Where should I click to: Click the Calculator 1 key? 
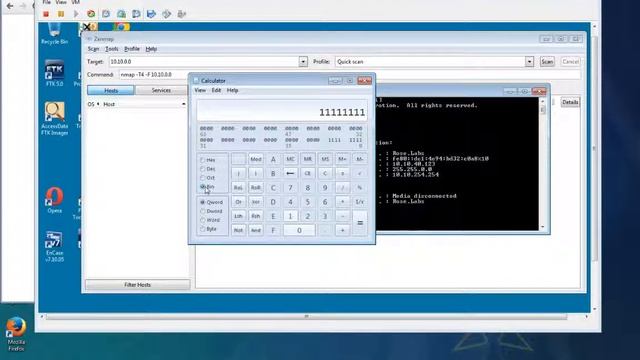tap(290, 216)
